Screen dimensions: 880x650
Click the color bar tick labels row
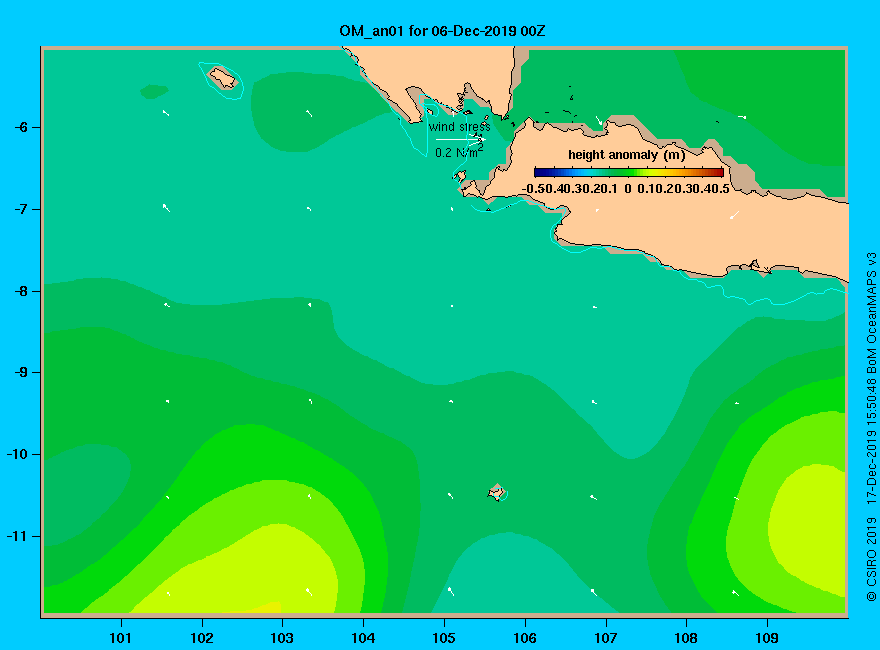coord(625,189)
